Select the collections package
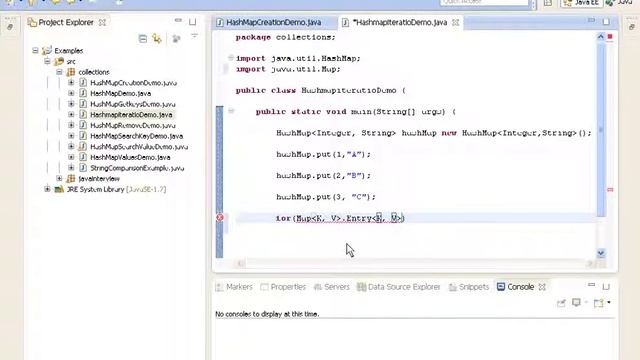Screen dimensions: 640x360 click(x=94, y=72)
